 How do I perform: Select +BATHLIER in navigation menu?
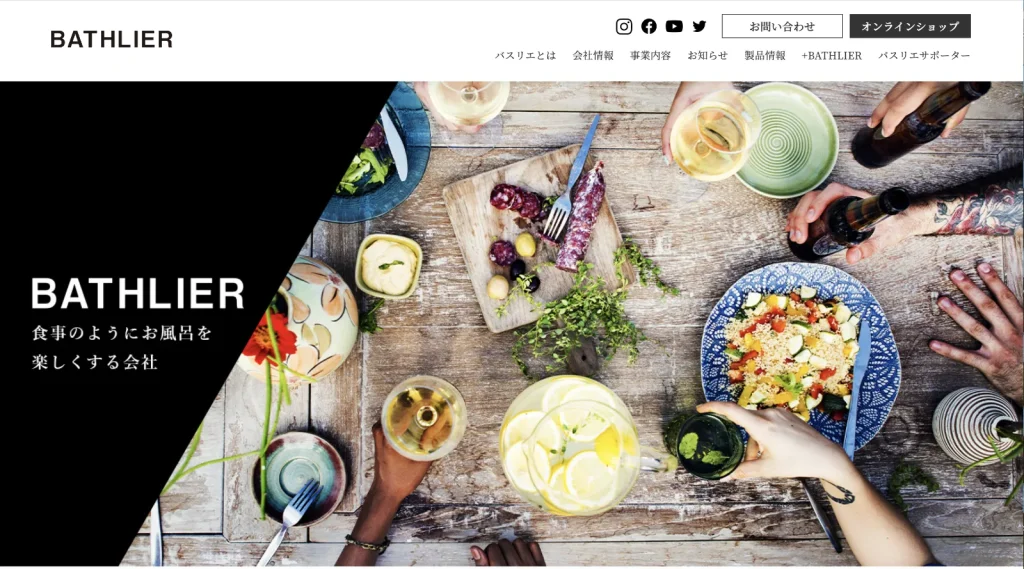pyautogui.click(x=831, y=56)
